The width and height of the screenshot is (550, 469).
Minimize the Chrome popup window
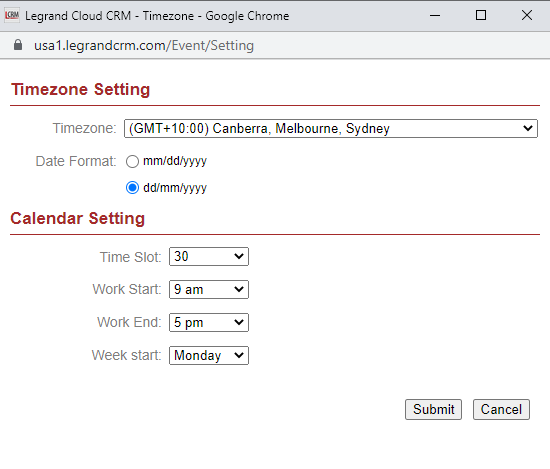pos(435,15)
